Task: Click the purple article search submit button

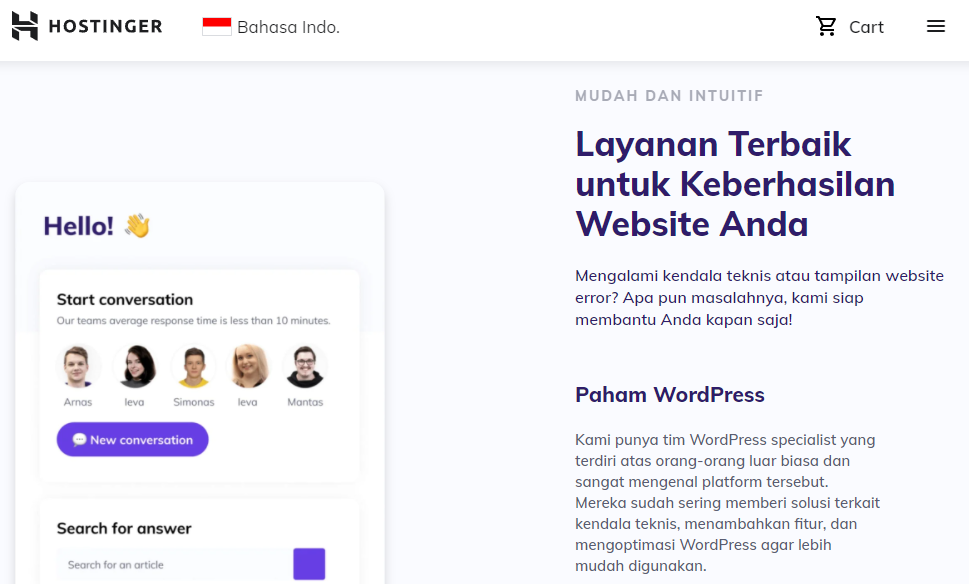Action: point(309,564)
